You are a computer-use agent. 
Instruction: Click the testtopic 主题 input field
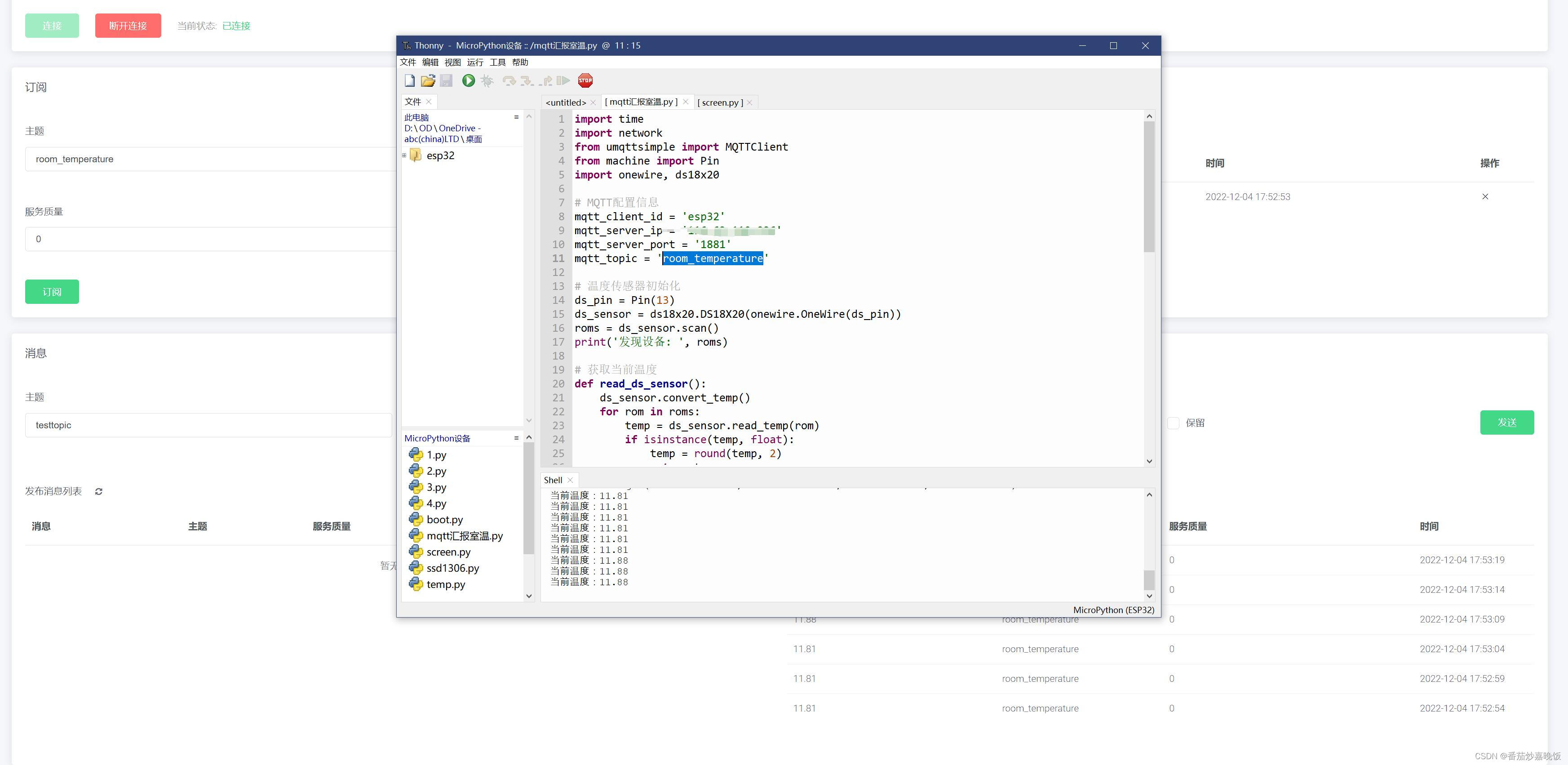pos(208,425)
